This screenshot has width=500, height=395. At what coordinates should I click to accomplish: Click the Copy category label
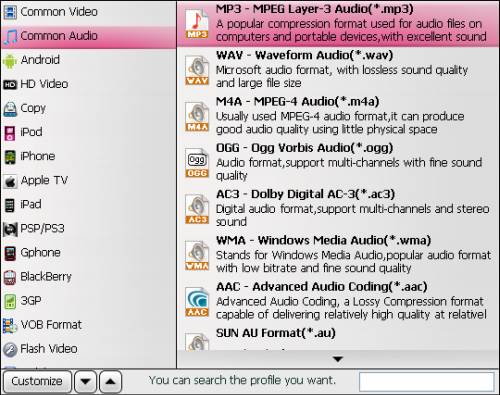point(33,109)
